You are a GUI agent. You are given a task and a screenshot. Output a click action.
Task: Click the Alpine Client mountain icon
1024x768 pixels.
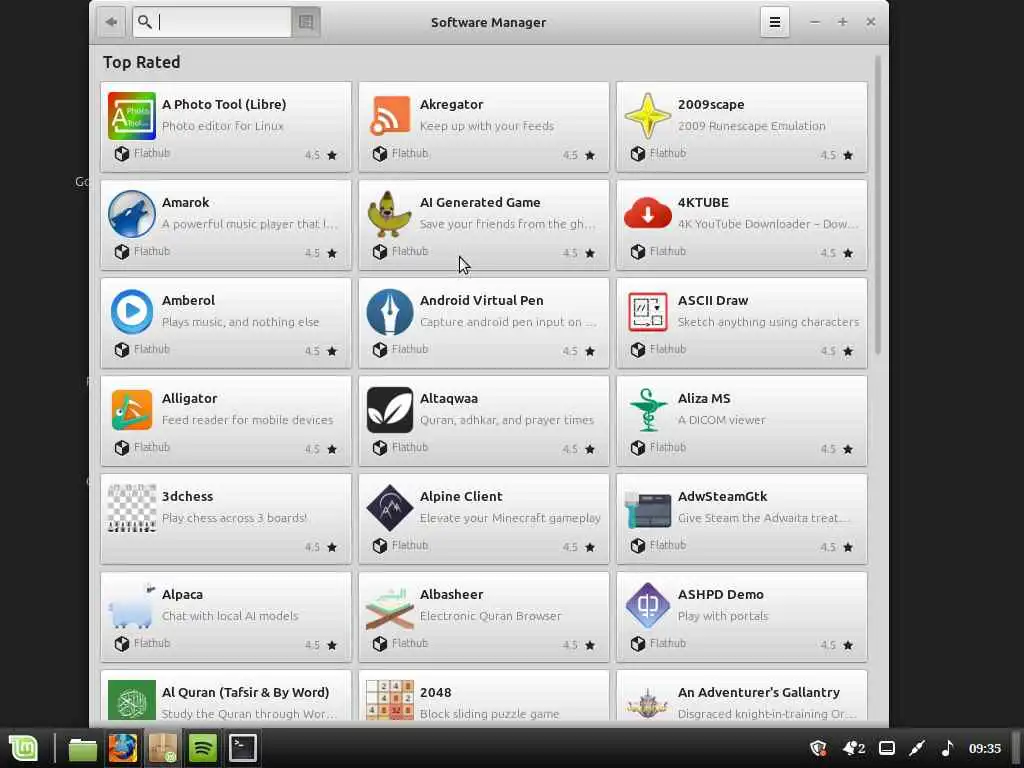click(390, 508)
